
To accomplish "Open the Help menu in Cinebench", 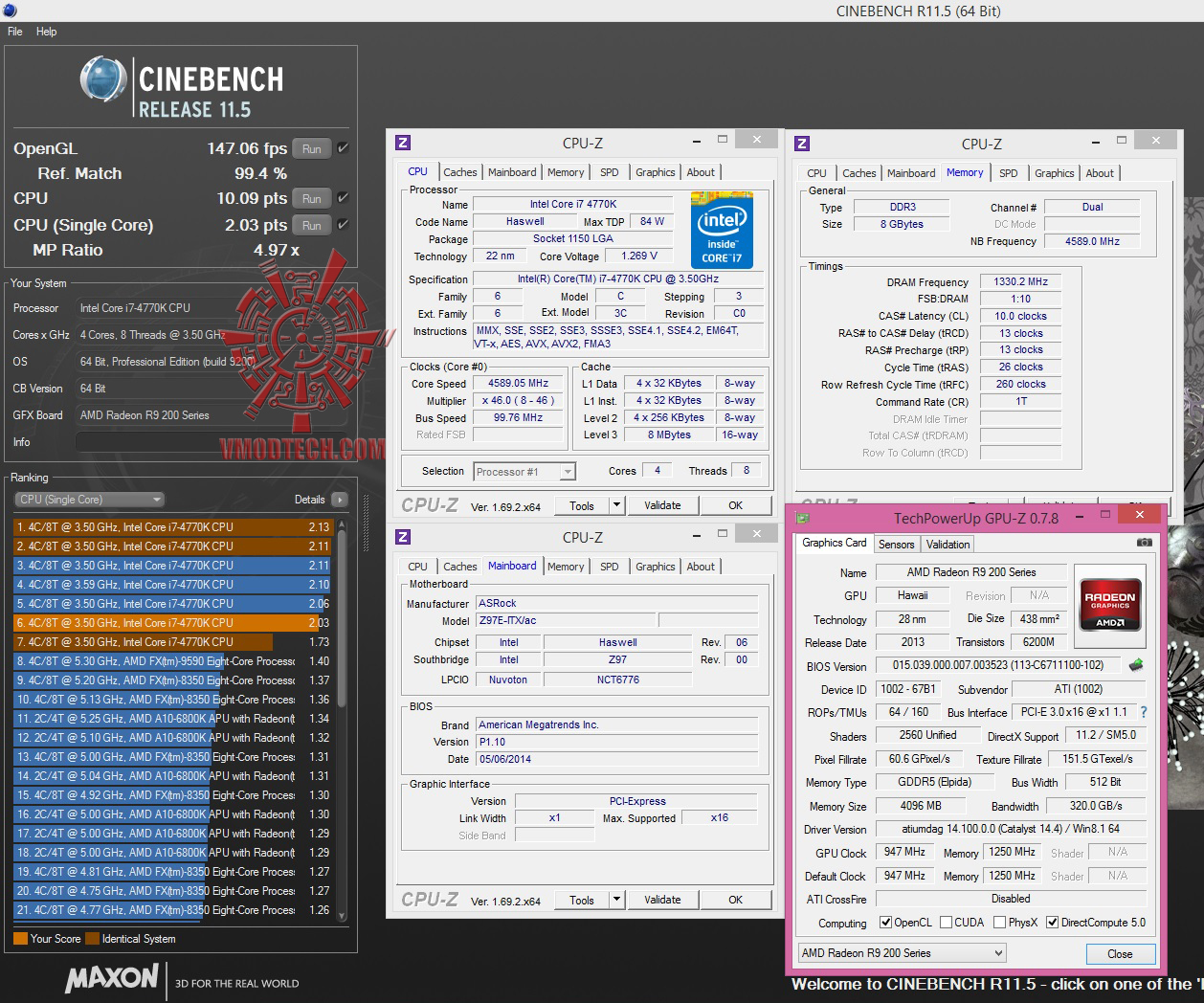I will [x=47, y=32].
